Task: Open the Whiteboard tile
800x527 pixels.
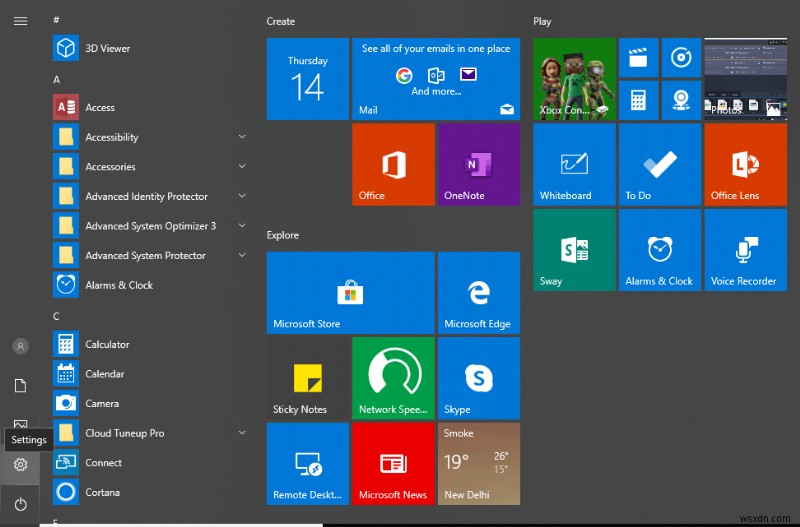Action: [573, 164]
